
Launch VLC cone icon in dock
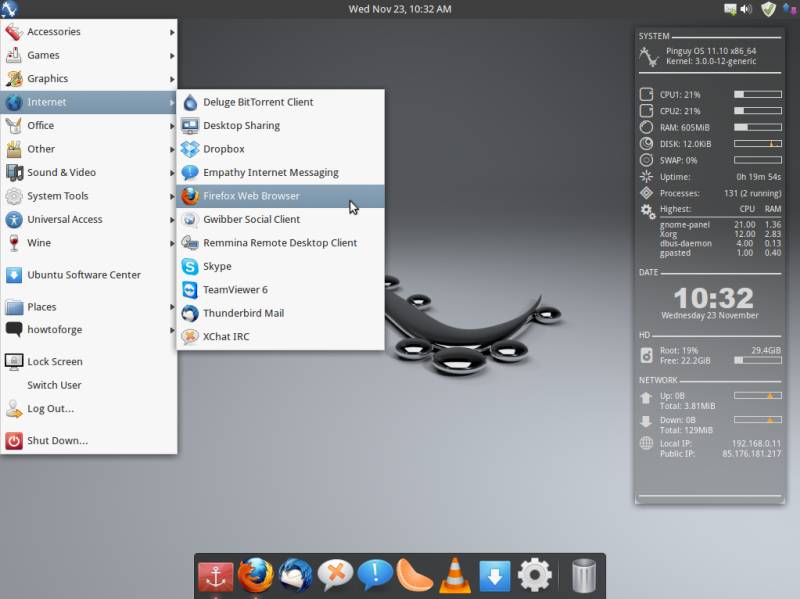(x=455, y=576)
